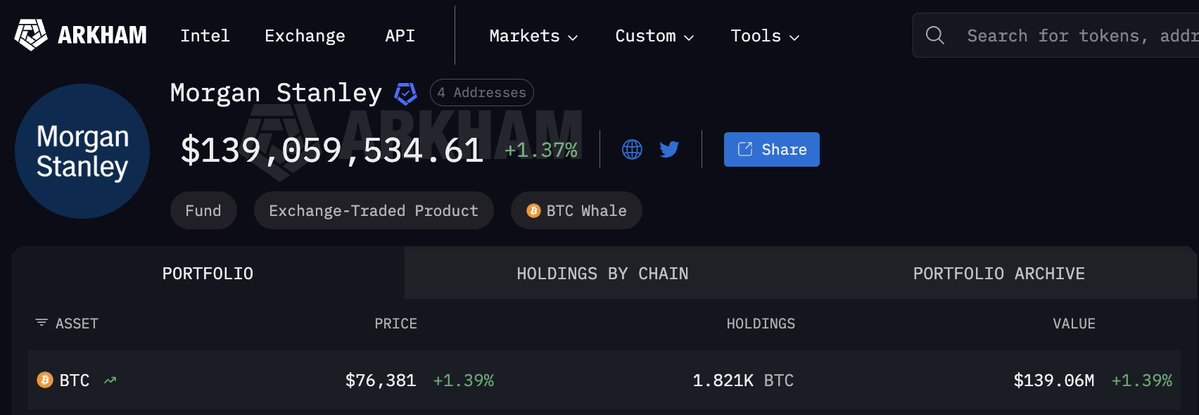Click the Morgan Stanley profile logo
Viewport: 1199px width, 415px height.
(x=82, y=152)
